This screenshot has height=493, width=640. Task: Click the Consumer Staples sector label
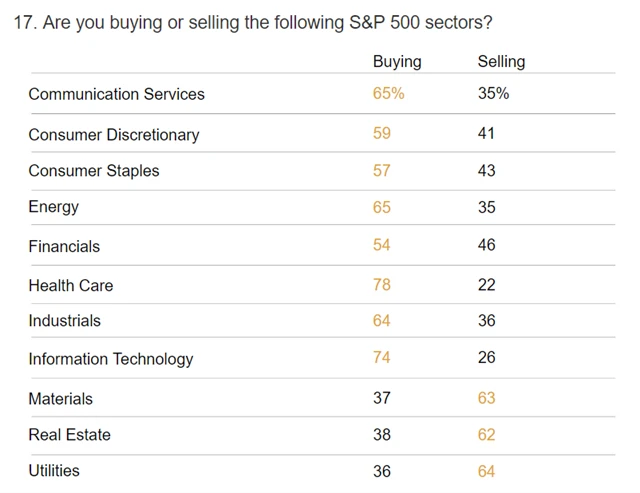[94, 170]
